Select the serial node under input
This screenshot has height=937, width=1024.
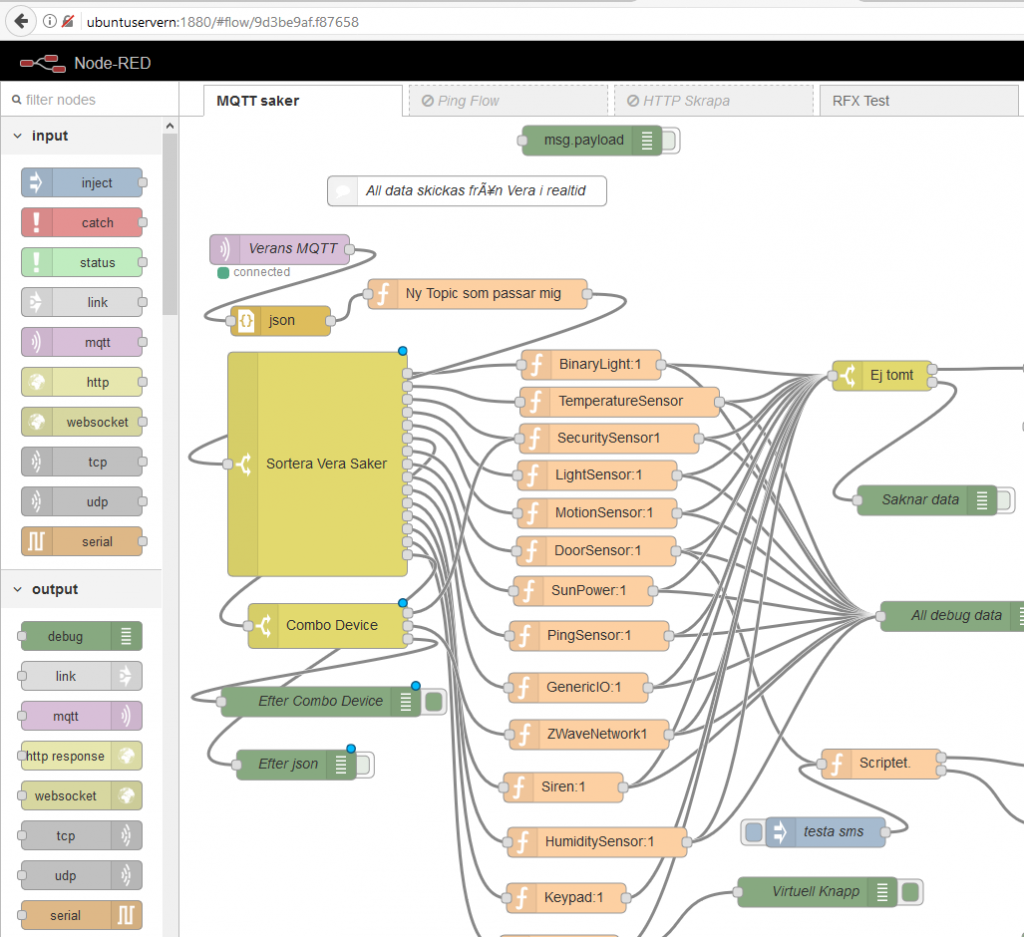coord(82,541)
